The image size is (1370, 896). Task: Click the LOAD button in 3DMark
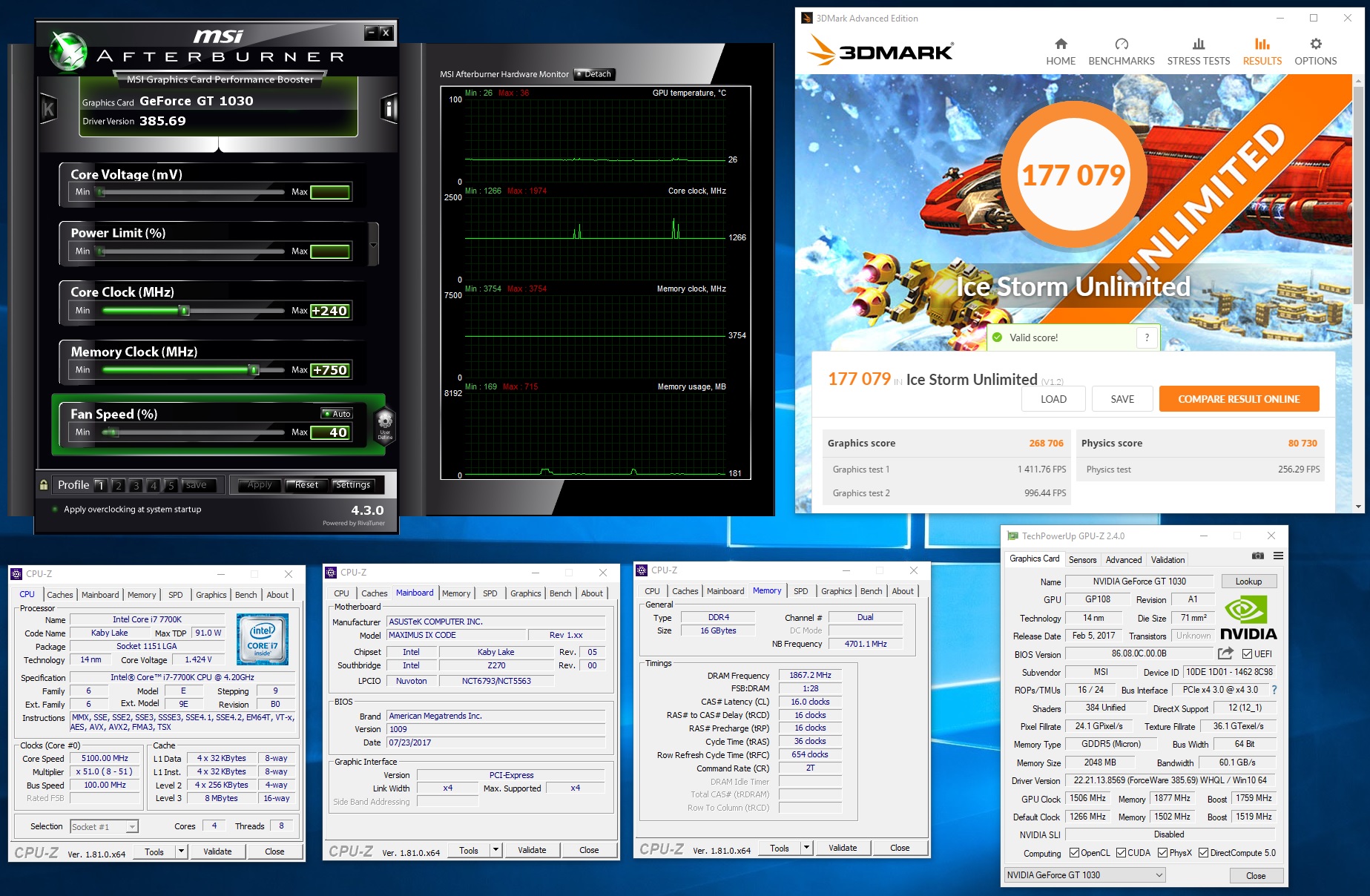click(x=1053, y=399)
